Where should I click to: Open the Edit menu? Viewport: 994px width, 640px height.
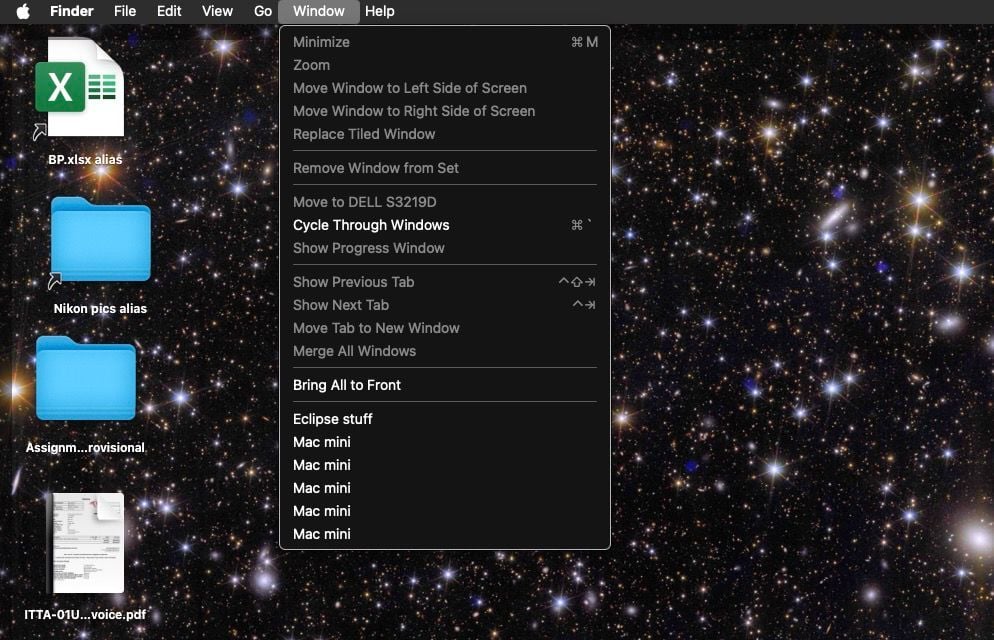(168, 11)
